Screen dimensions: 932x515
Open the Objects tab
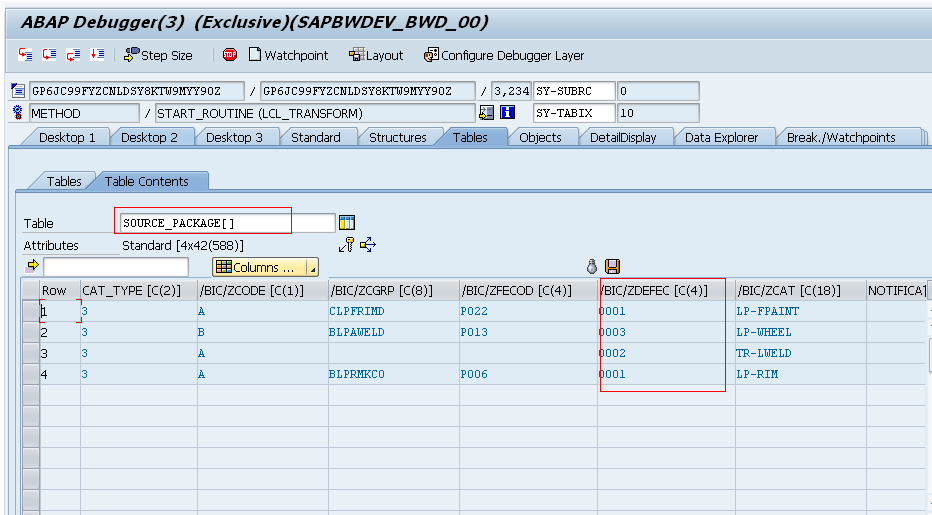pyautogui.click(x=540, y=137)
